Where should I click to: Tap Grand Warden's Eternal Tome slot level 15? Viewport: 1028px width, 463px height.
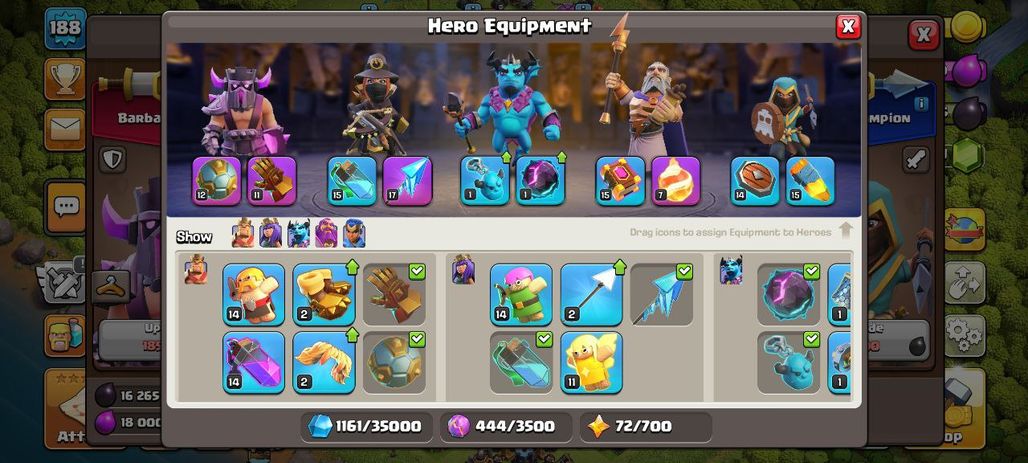[620, 181]
